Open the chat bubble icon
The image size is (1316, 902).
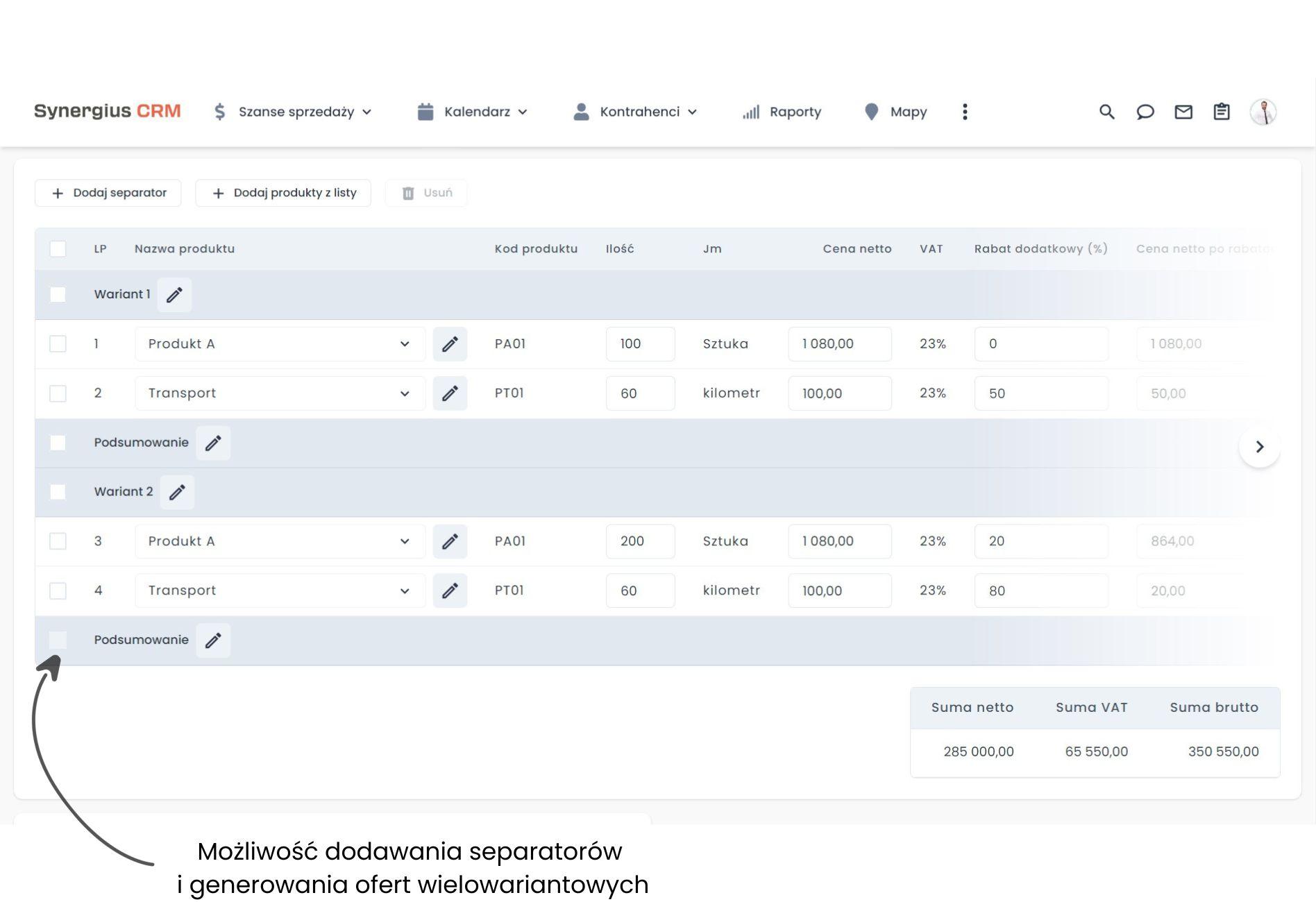pos(1145,112)
